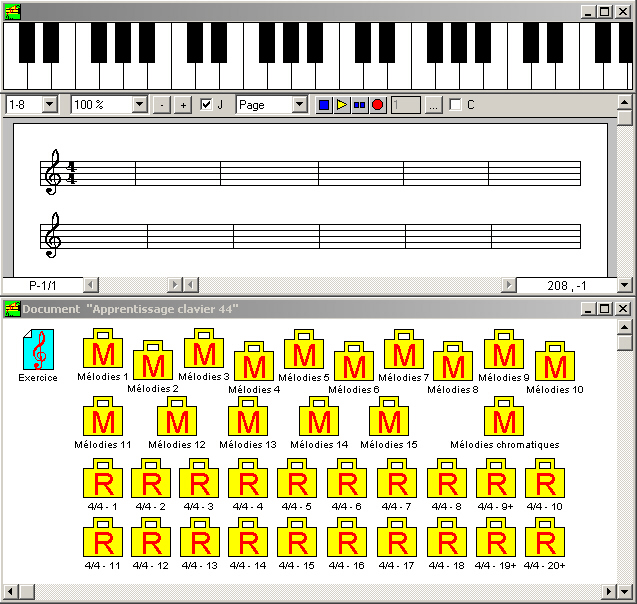Open the rhythm bag 4/4 - 1
The width and height of the screenshot is (637, 604).
(x=103, y=478)
